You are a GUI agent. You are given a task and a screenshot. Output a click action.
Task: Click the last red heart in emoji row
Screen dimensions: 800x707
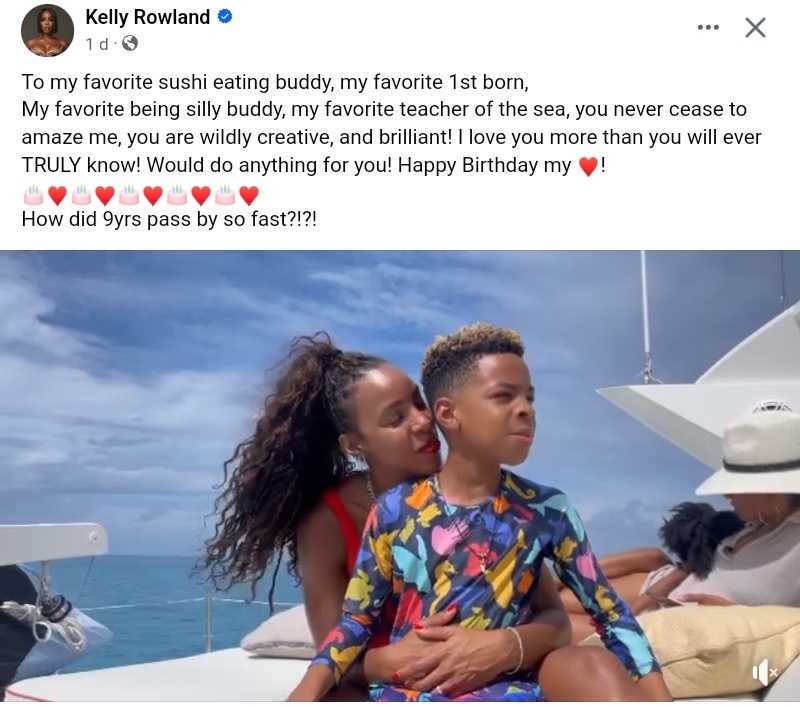click(249, 195)
